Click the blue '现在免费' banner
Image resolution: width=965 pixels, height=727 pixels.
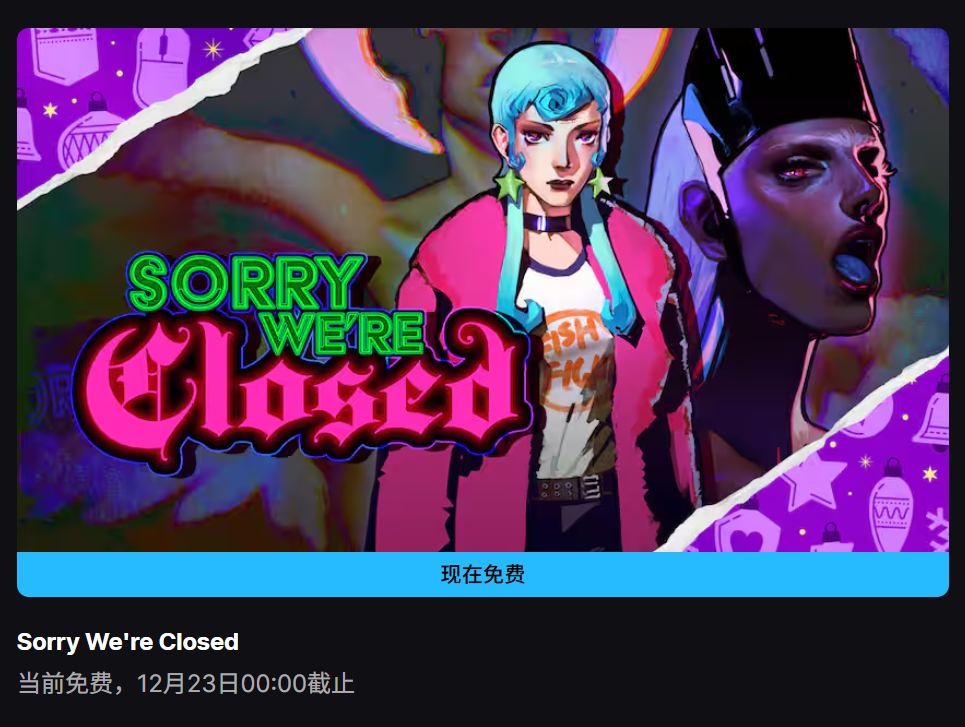point(482,574)
